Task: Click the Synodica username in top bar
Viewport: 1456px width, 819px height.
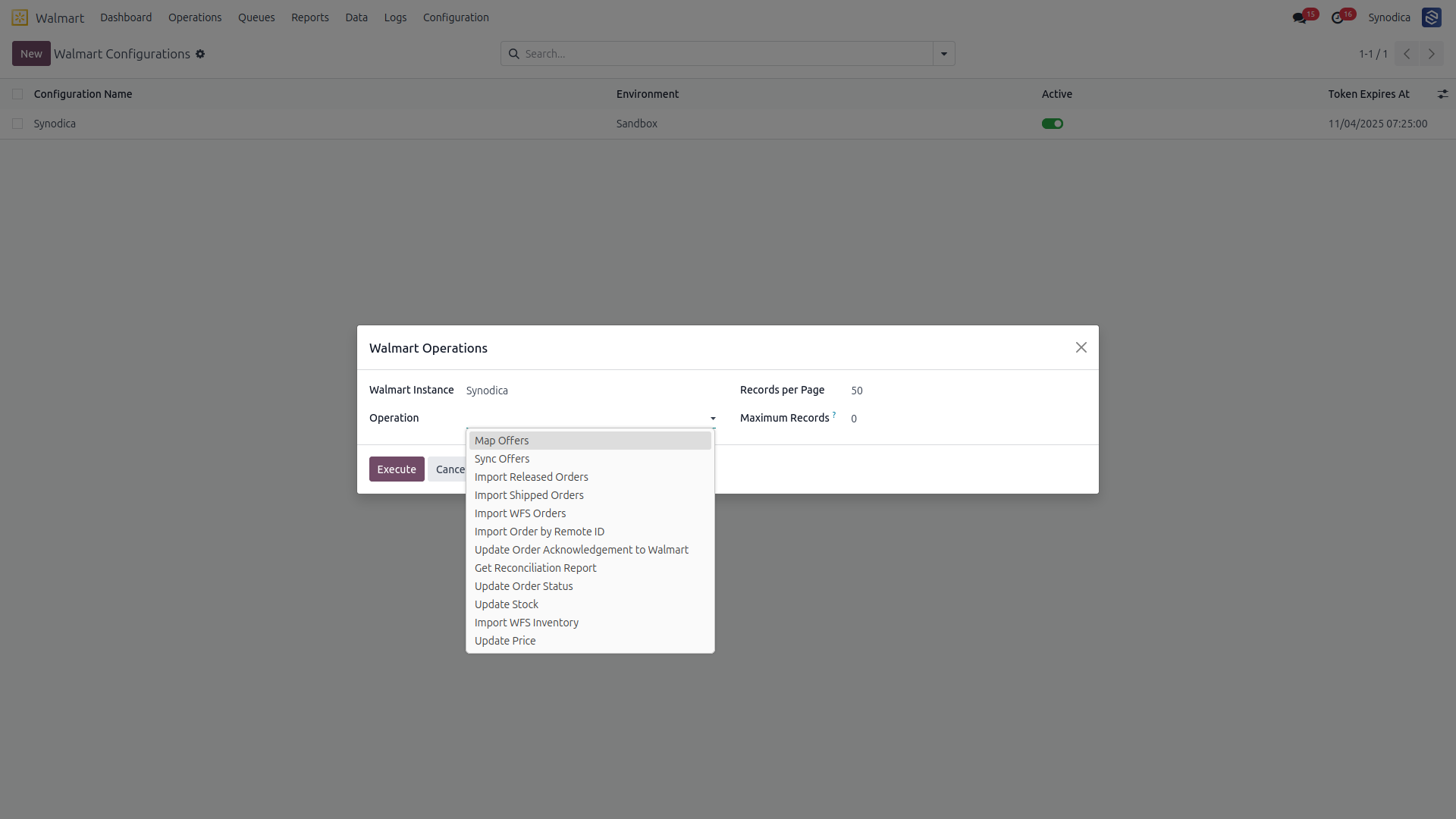Action: pyautogui.click(x=1389, y=17)
